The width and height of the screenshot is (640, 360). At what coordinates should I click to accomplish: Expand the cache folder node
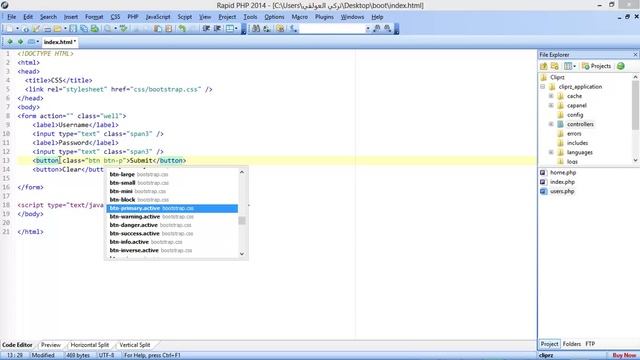(551, 96)
